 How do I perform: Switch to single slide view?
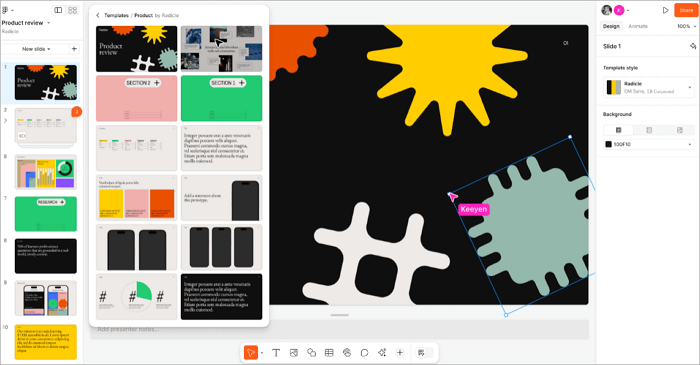point(58,10)
